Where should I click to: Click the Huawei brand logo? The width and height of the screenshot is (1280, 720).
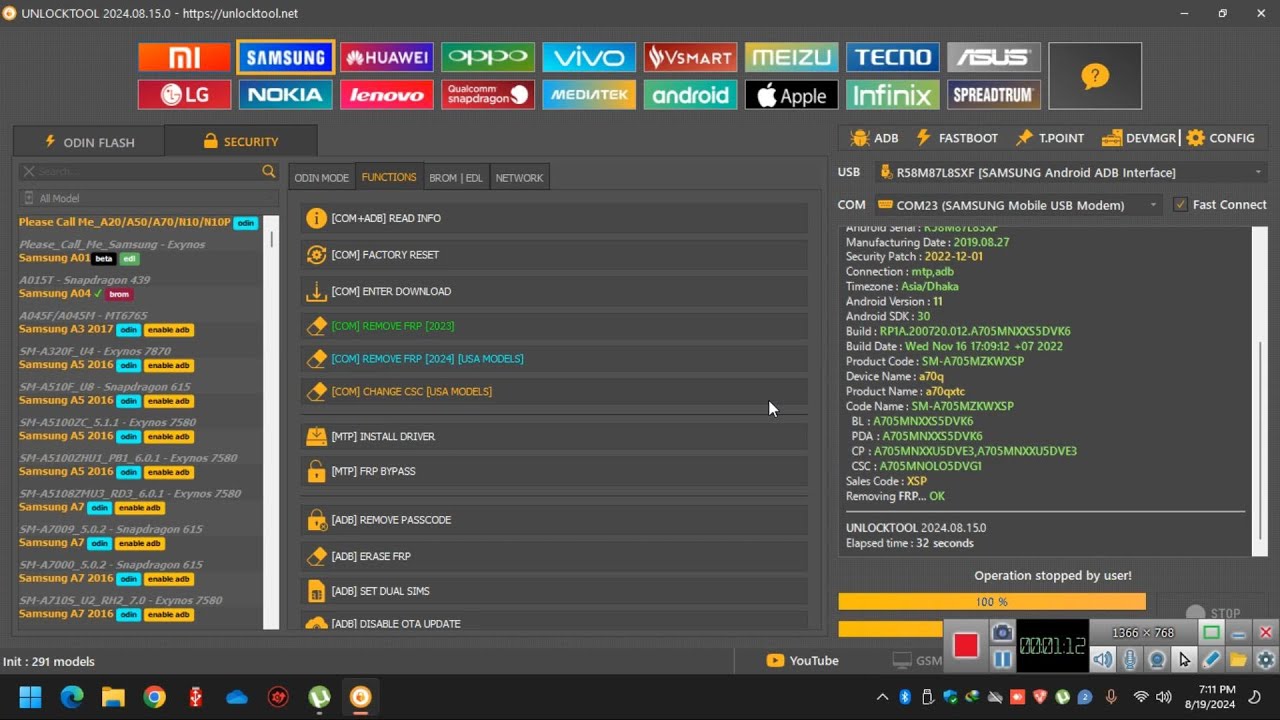386,57
